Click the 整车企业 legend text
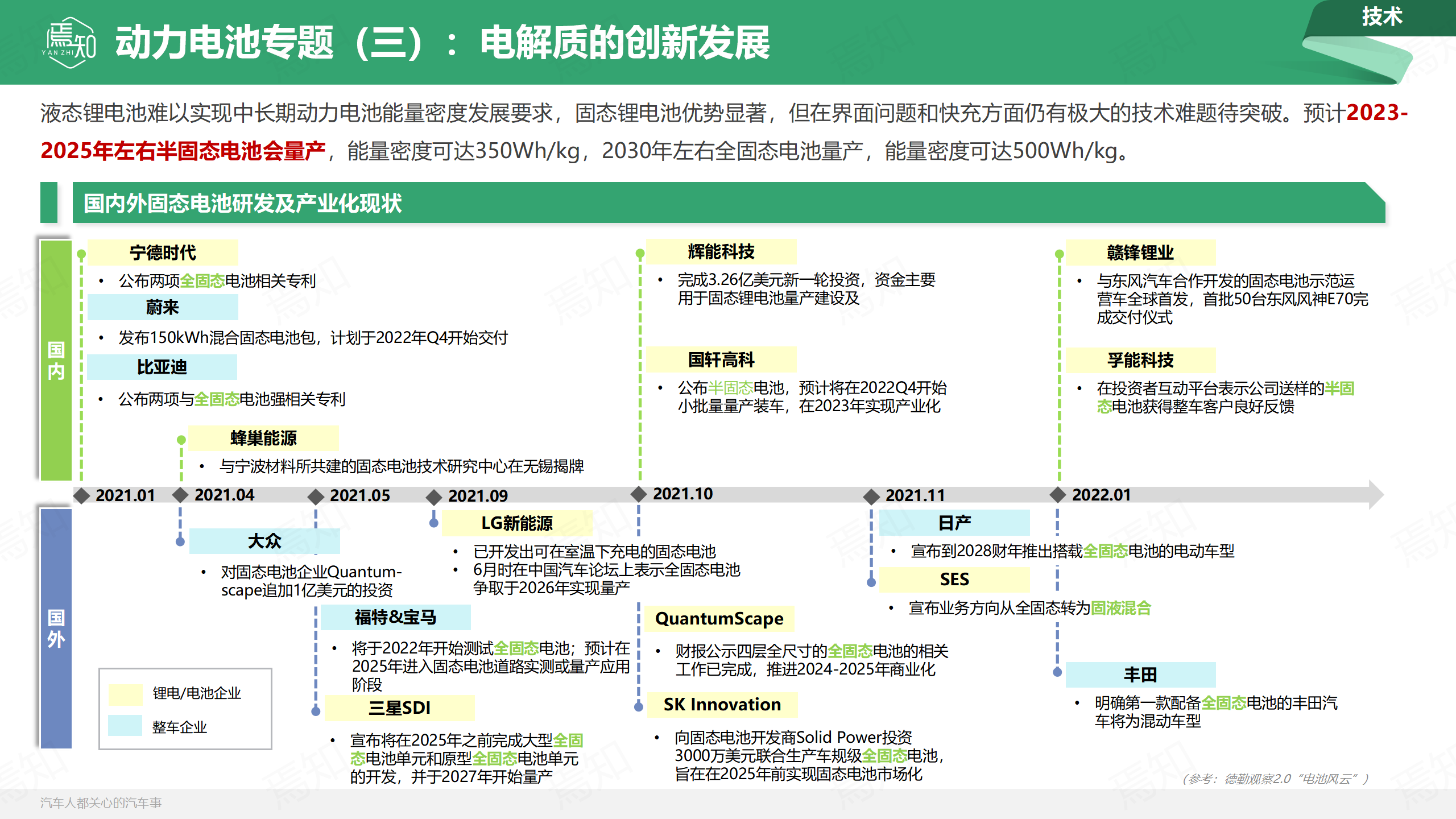The height and width of the screenshot is (819, 1456). coord(180,727)
